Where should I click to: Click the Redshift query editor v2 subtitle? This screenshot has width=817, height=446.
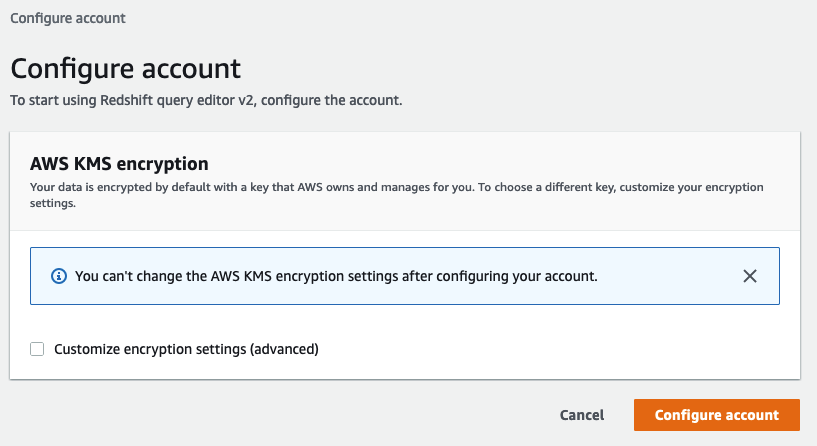[x=206, y=100]
